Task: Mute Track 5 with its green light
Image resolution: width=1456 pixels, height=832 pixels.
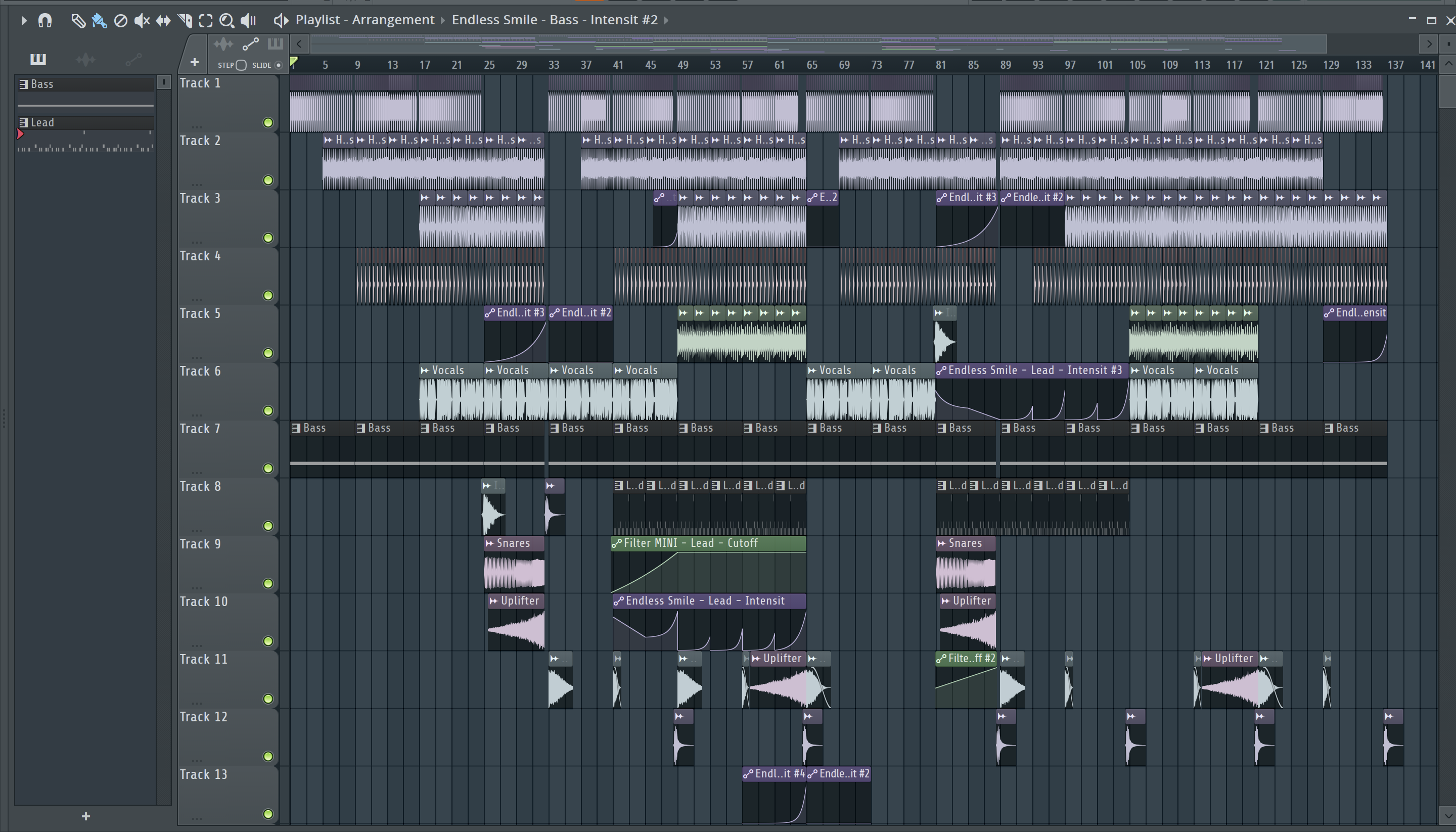Action: click(x=268, y=353)
